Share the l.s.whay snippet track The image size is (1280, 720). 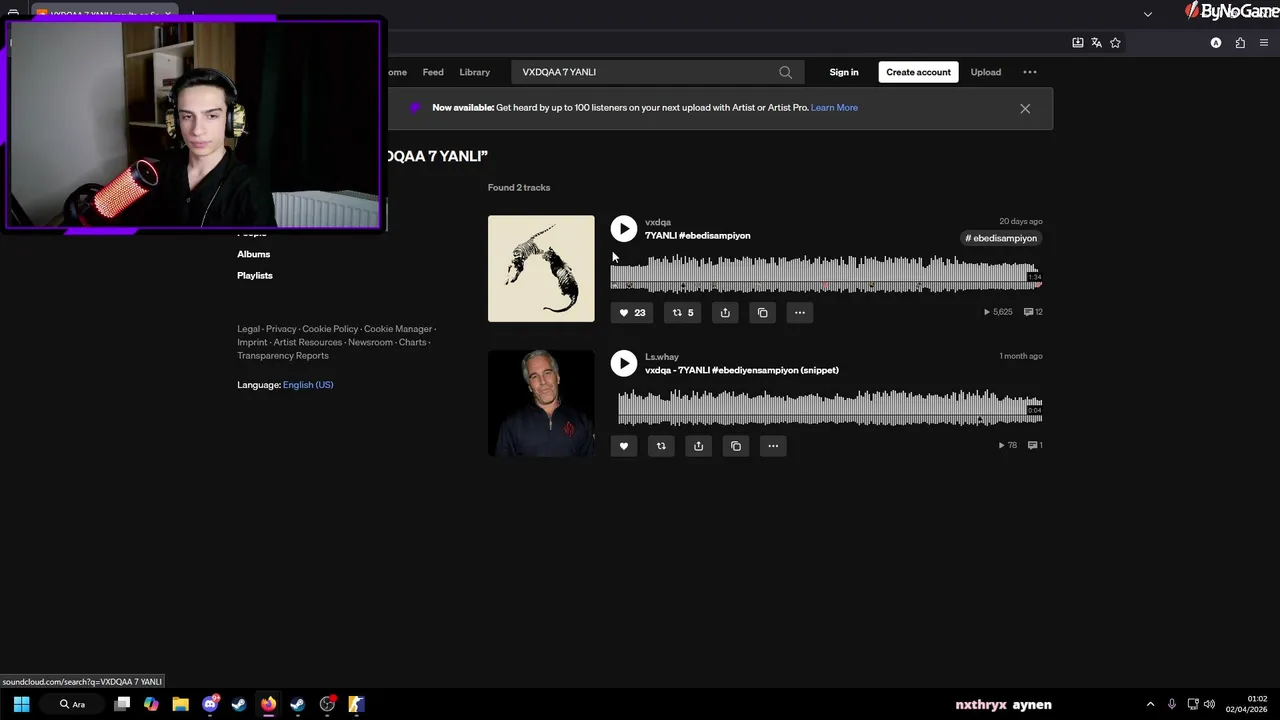tap(698, 446)
